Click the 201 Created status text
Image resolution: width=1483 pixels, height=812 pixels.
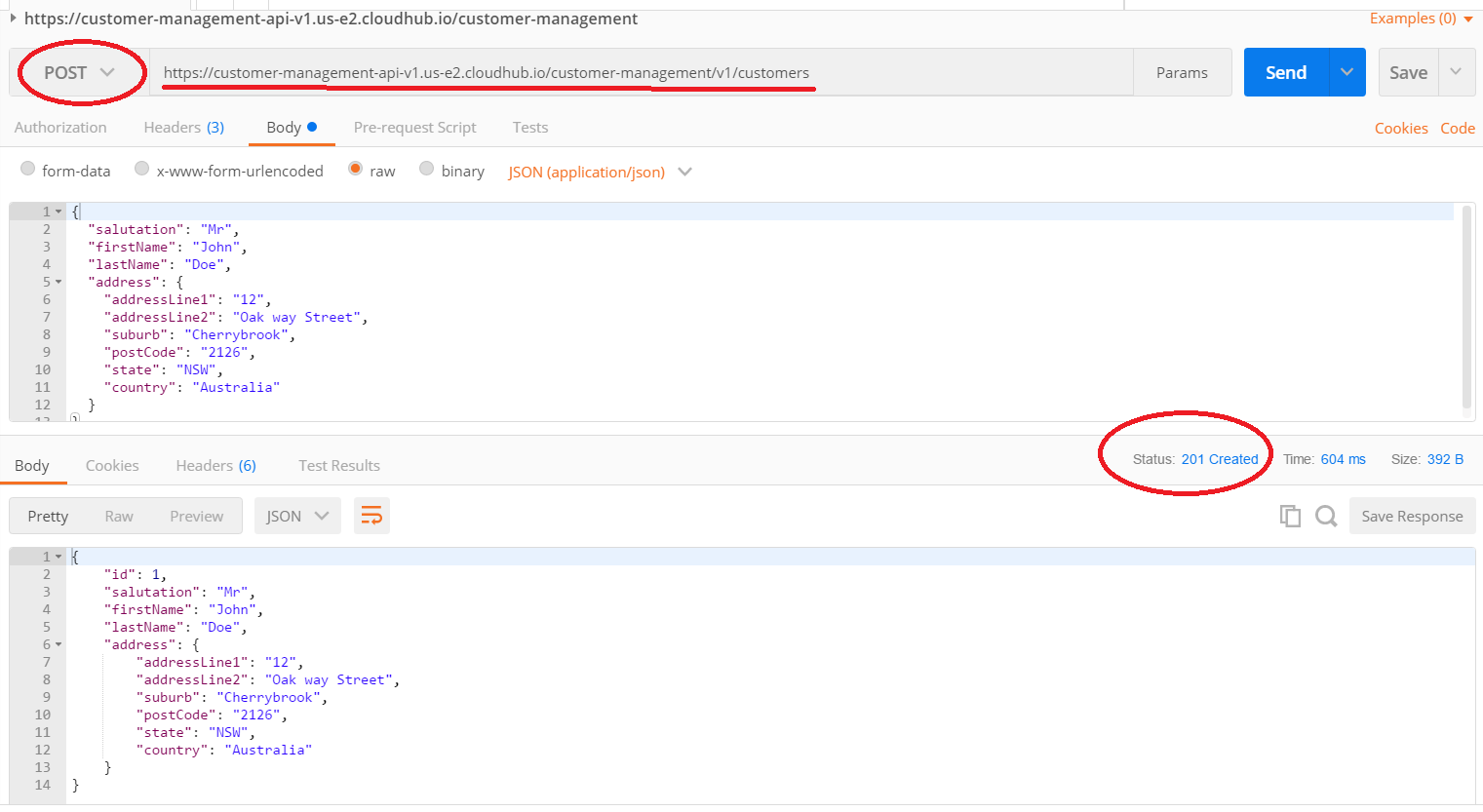[x=1220, y=459]
